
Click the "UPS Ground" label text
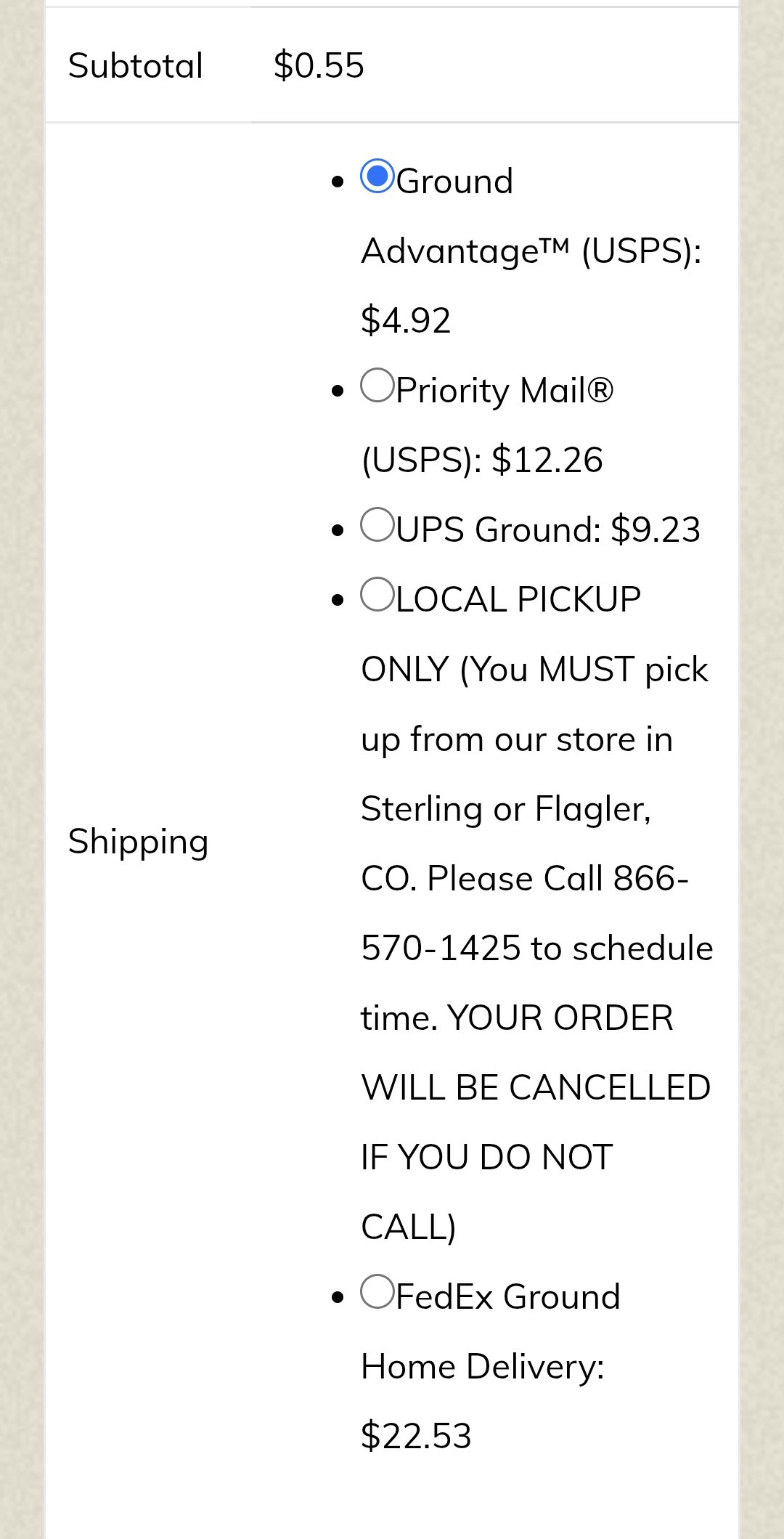coord(499,530)
